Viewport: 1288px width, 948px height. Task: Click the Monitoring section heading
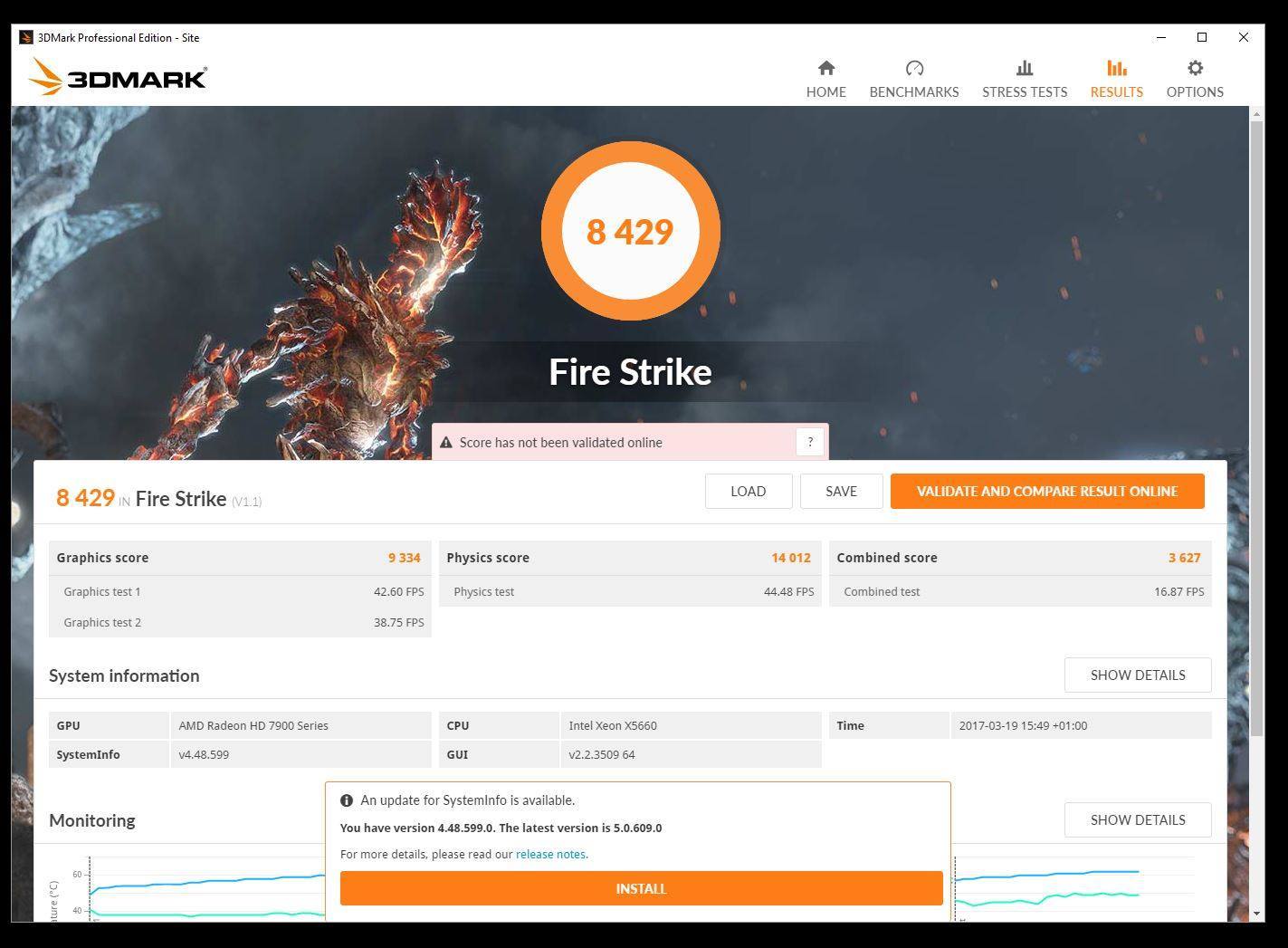click(x=92, y=820)
